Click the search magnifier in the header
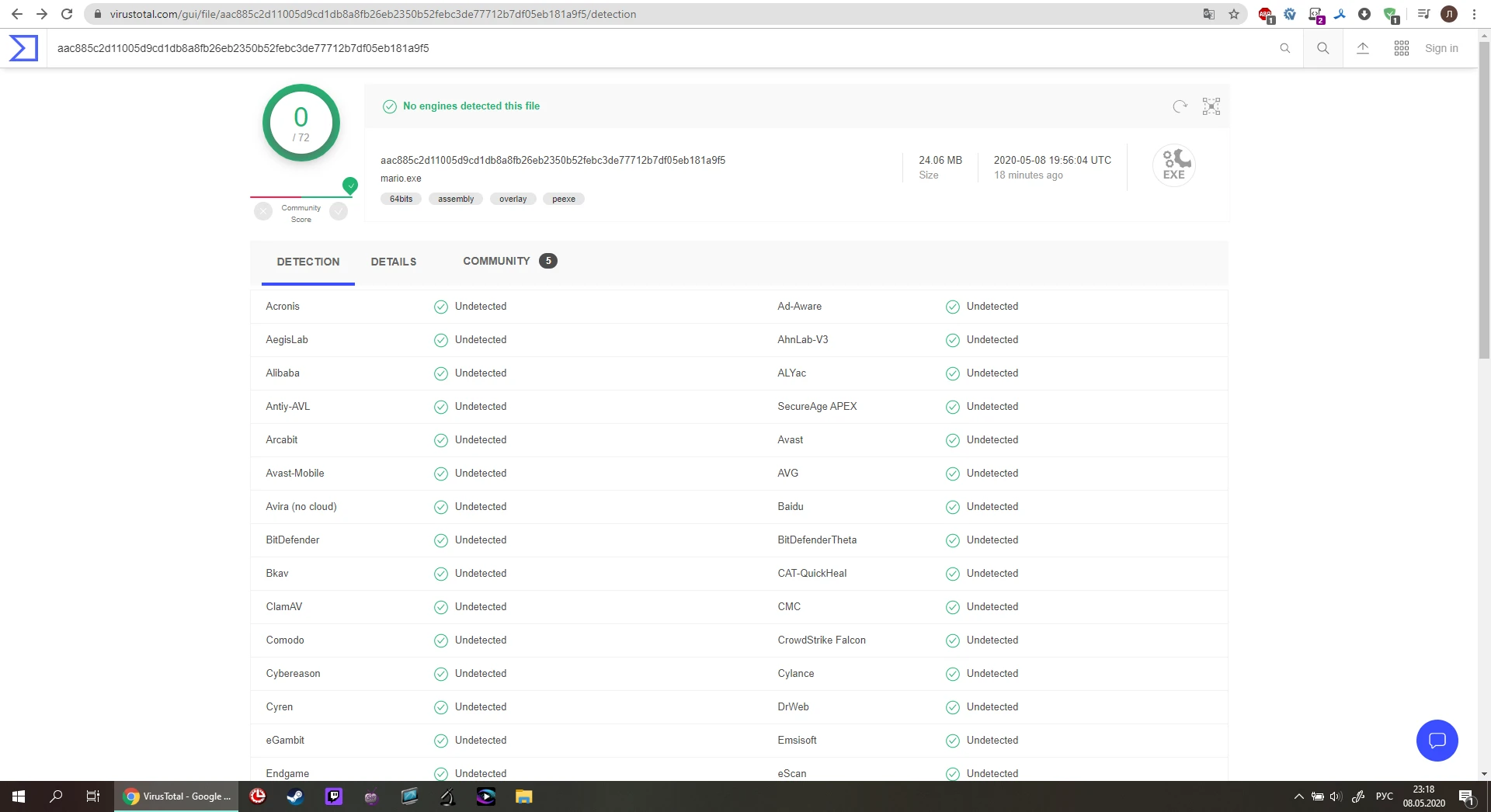 pyautogui.click(x=1322, y=48)
